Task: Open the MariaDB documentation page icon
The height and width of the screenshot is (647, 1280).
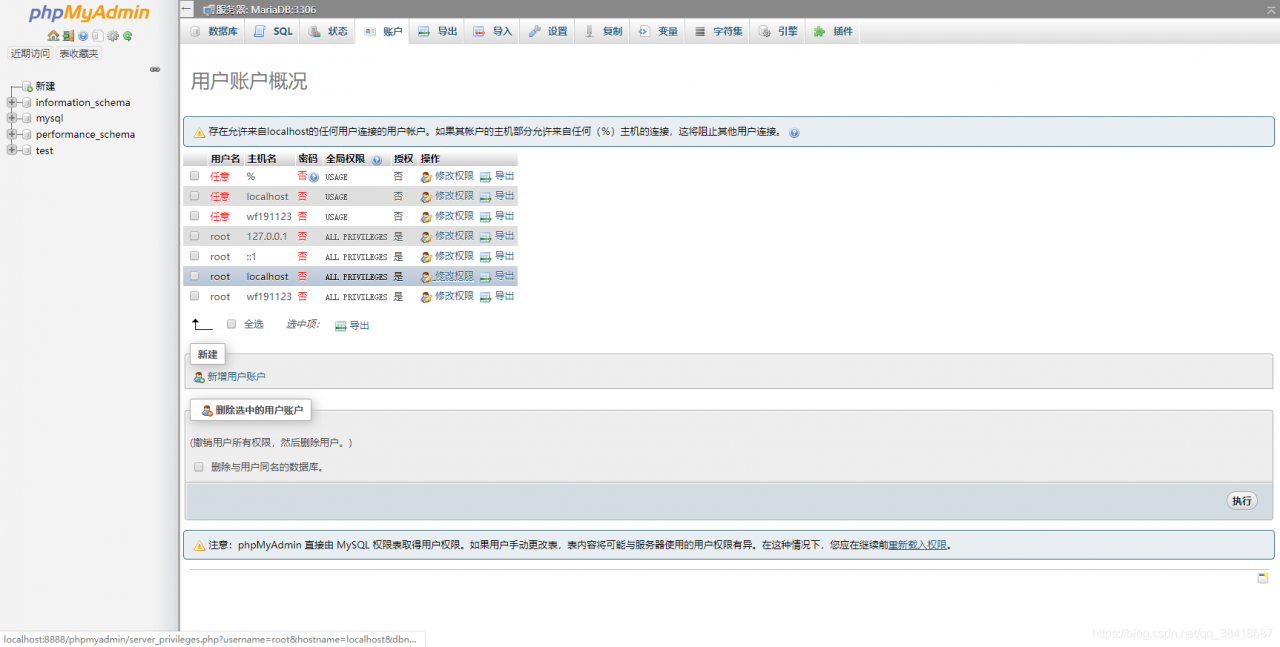Action: pos(98,36)
